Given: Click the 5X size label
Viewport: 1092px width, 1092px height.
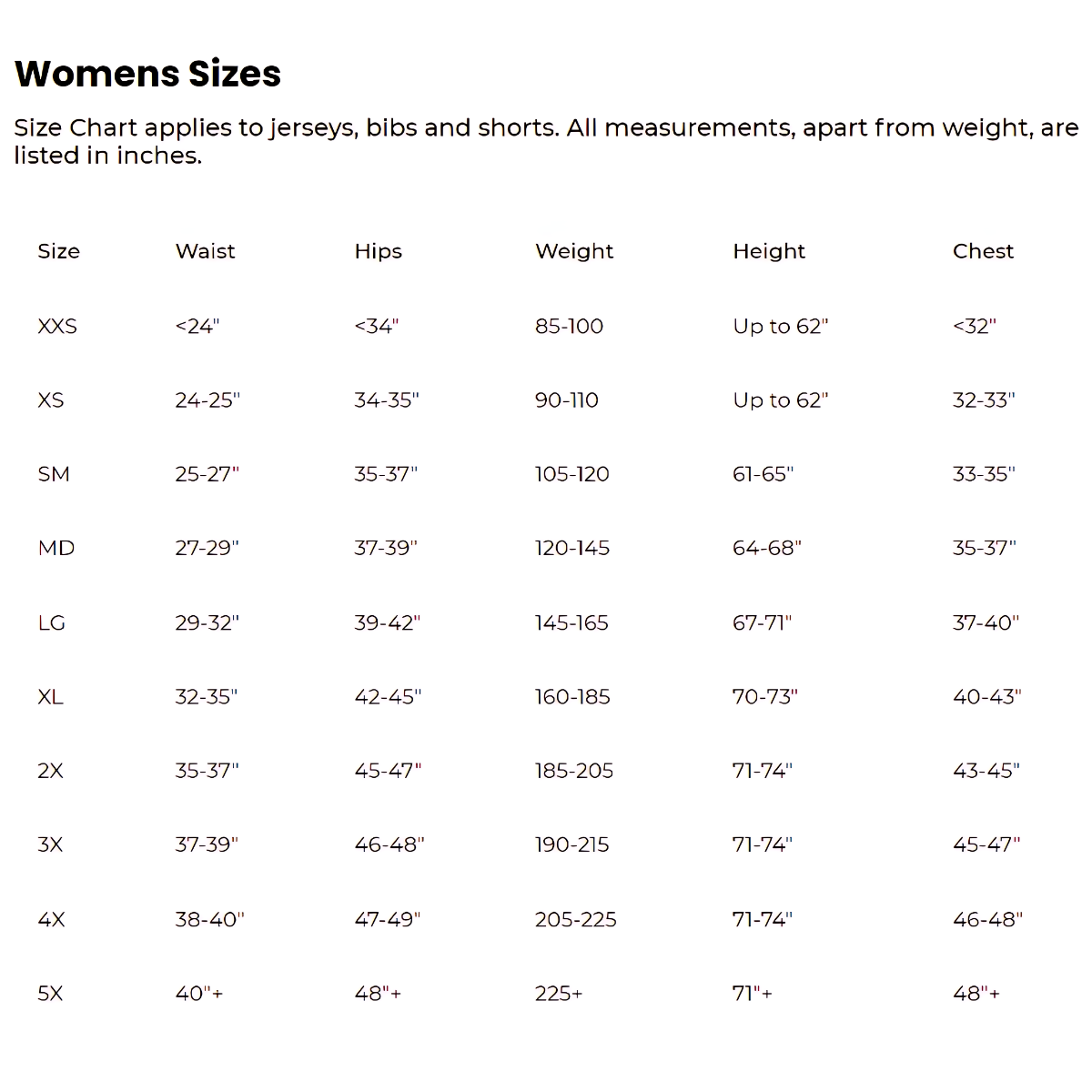Looking at the screenshot, I should point(51,994).
